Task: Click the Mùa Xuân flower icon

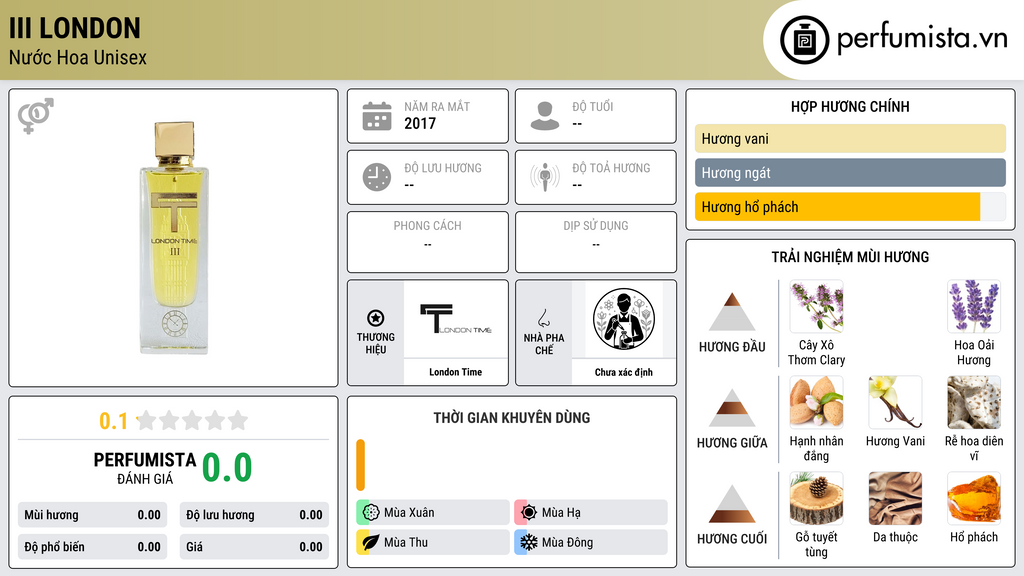Action: (371, 513)
